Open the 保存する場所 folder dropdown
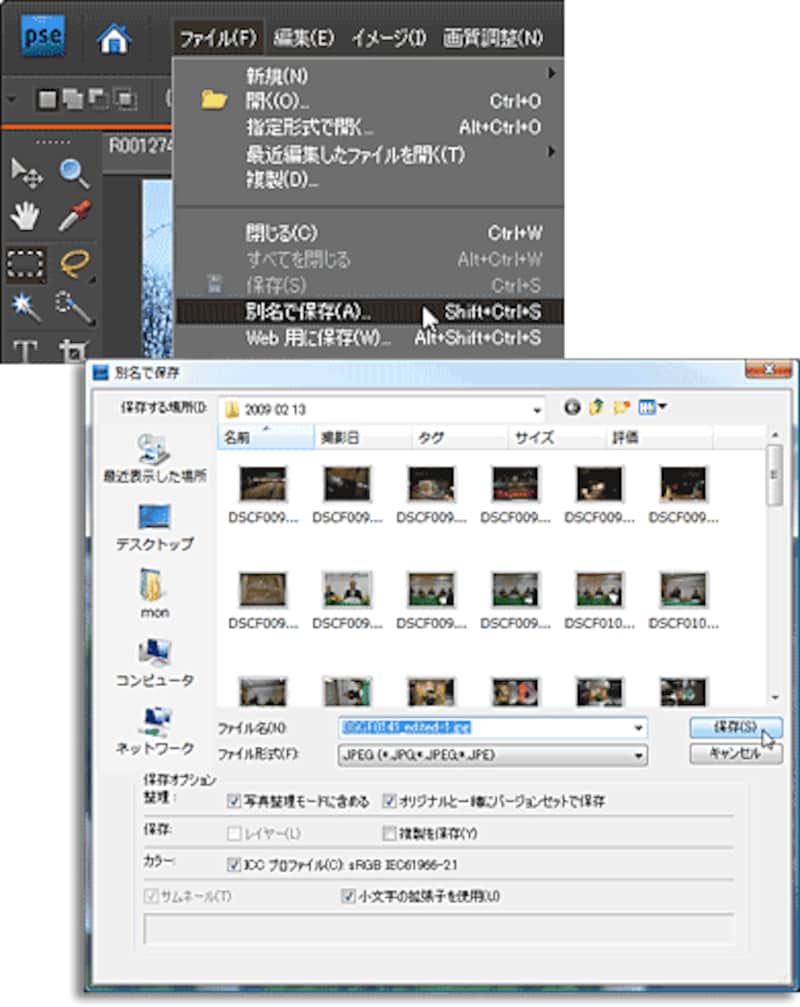Screen dimensions: 800x1007 538,409
